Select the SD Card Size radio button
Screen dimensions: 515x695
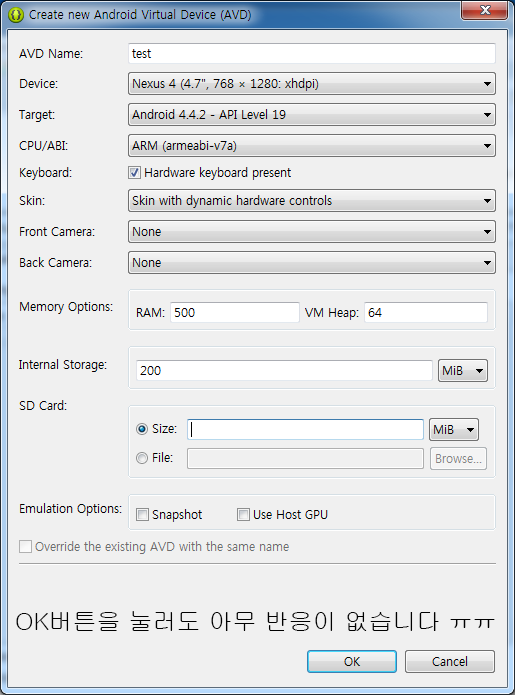pos(142,429)
